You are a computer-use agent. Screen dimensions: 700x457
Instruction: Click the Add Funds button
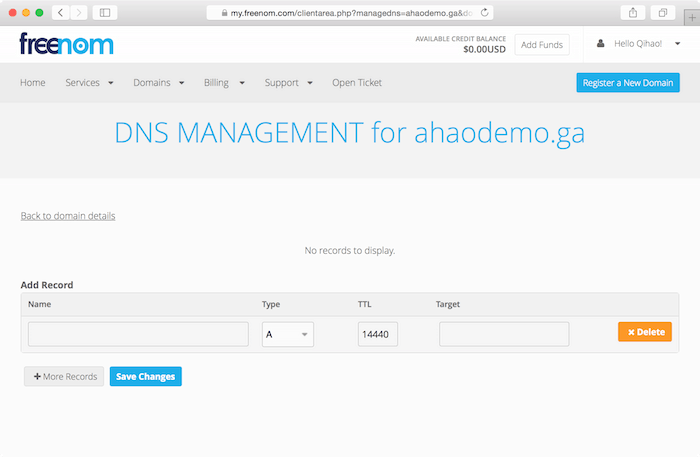point(542,45)
